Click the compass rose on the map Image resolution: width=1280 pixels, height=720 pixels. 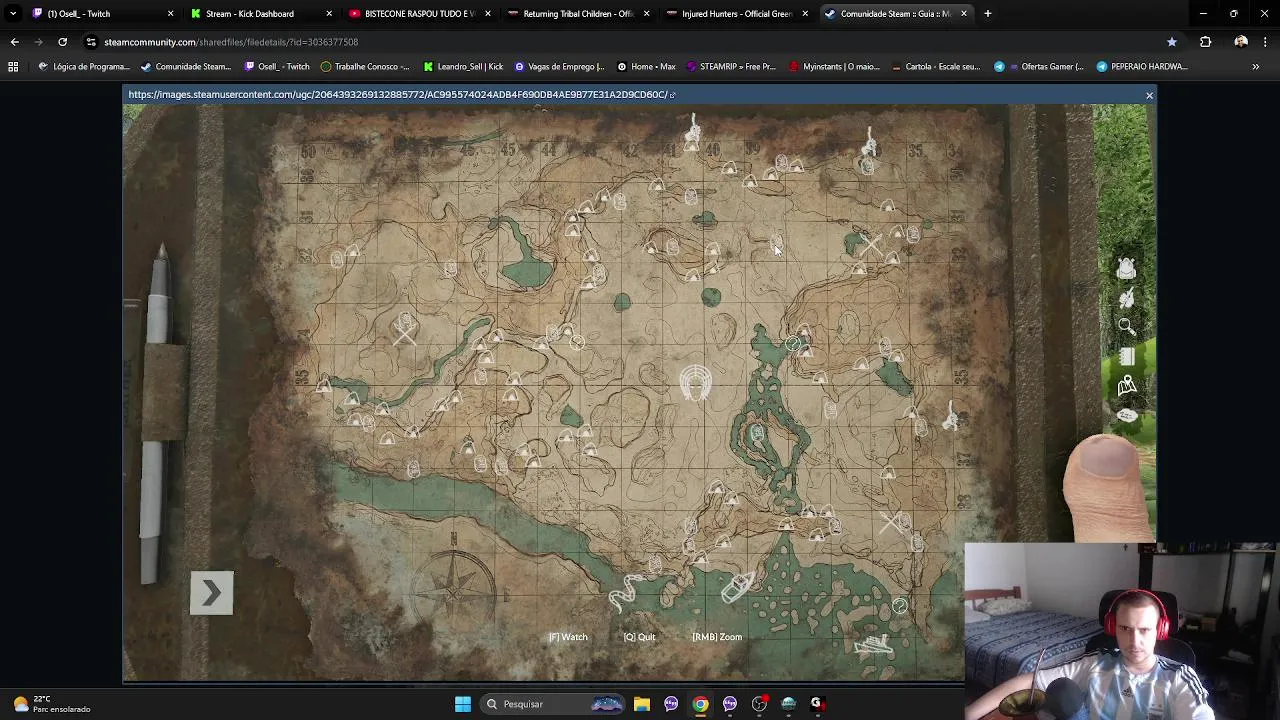coord(453,587)
